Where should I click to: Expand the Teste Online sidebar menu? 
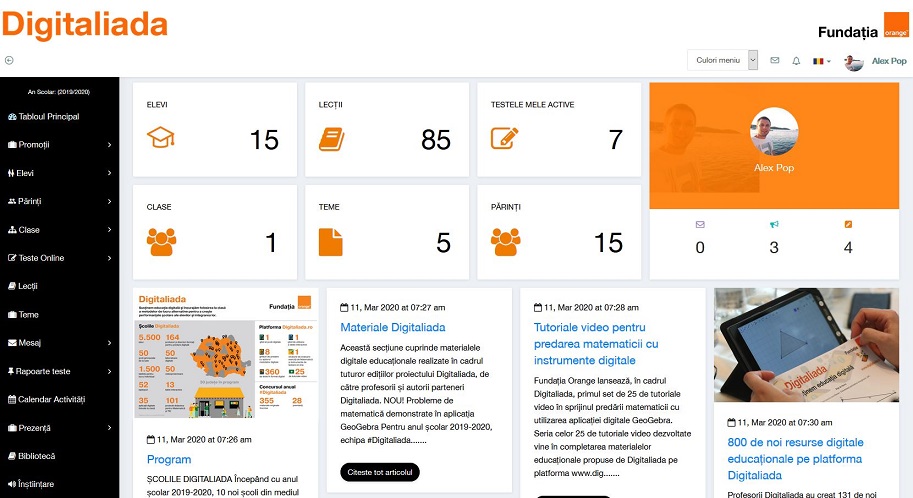click(x=59, y=258)
